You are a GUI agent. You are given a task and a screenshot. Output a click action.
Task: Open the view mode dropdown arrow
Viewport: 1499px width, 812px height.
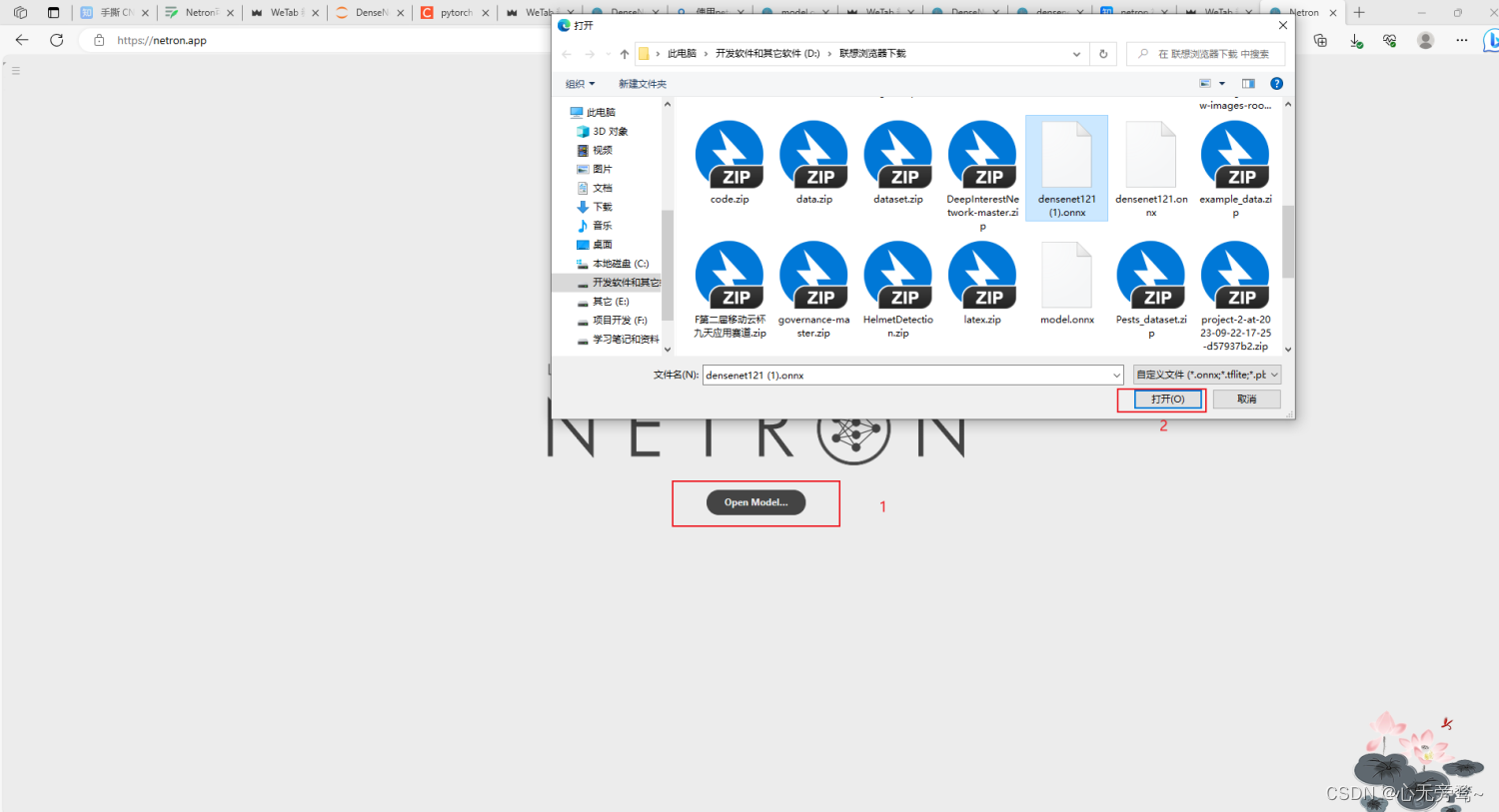(x=1221, y=84)
